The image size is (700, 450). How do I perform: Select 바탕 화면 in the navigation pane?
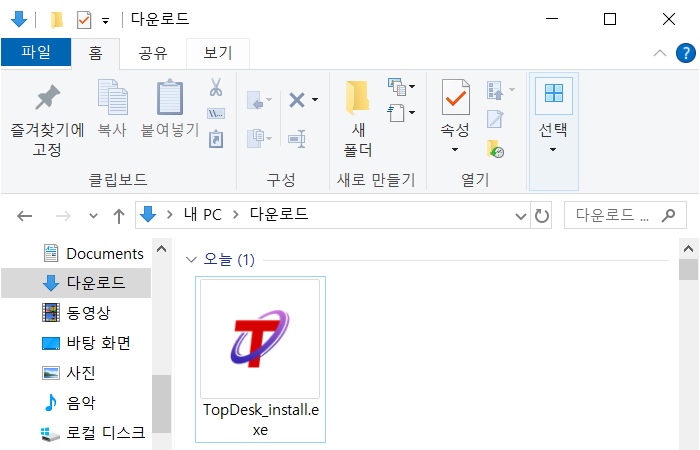86,343
